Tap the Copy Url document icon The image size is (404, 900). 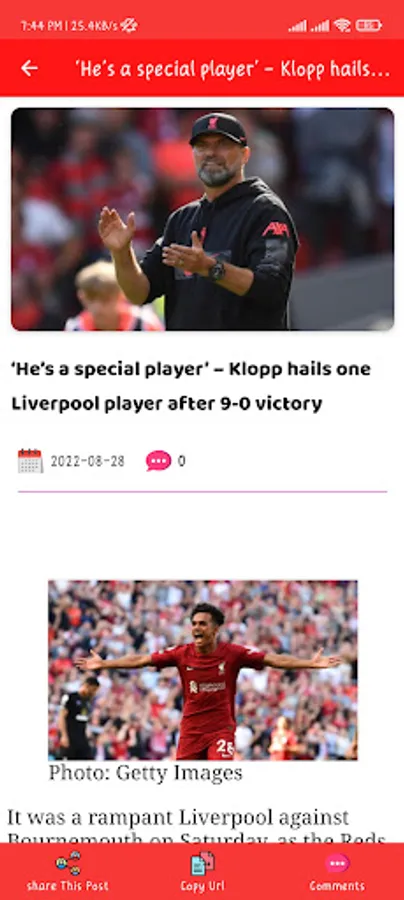pyautogui.click(x=203, y=863)
